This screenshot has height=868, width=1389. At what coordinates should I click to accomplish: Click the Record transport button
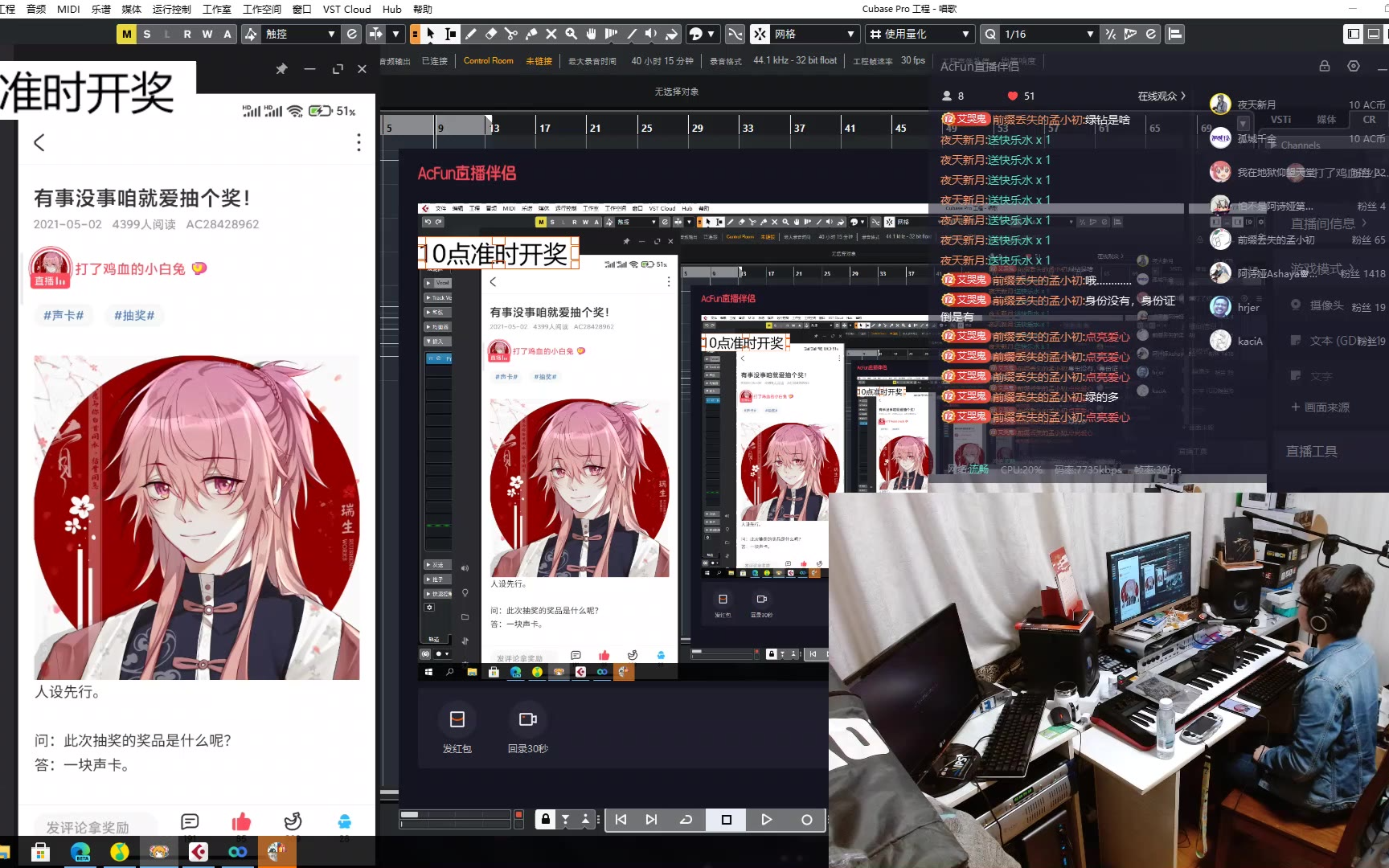(806, 820)
